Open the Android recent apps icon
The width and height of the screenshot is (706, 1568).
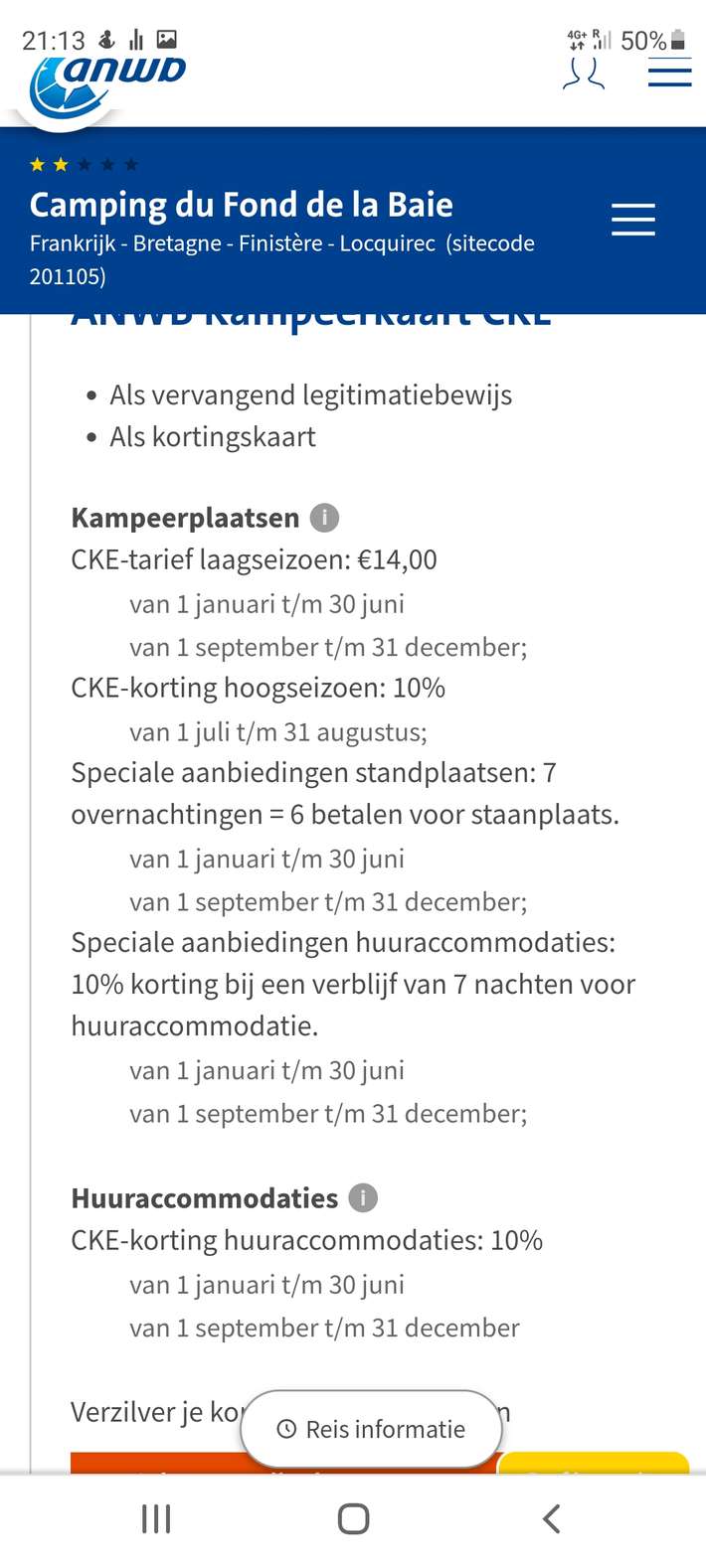[156, 1518]
